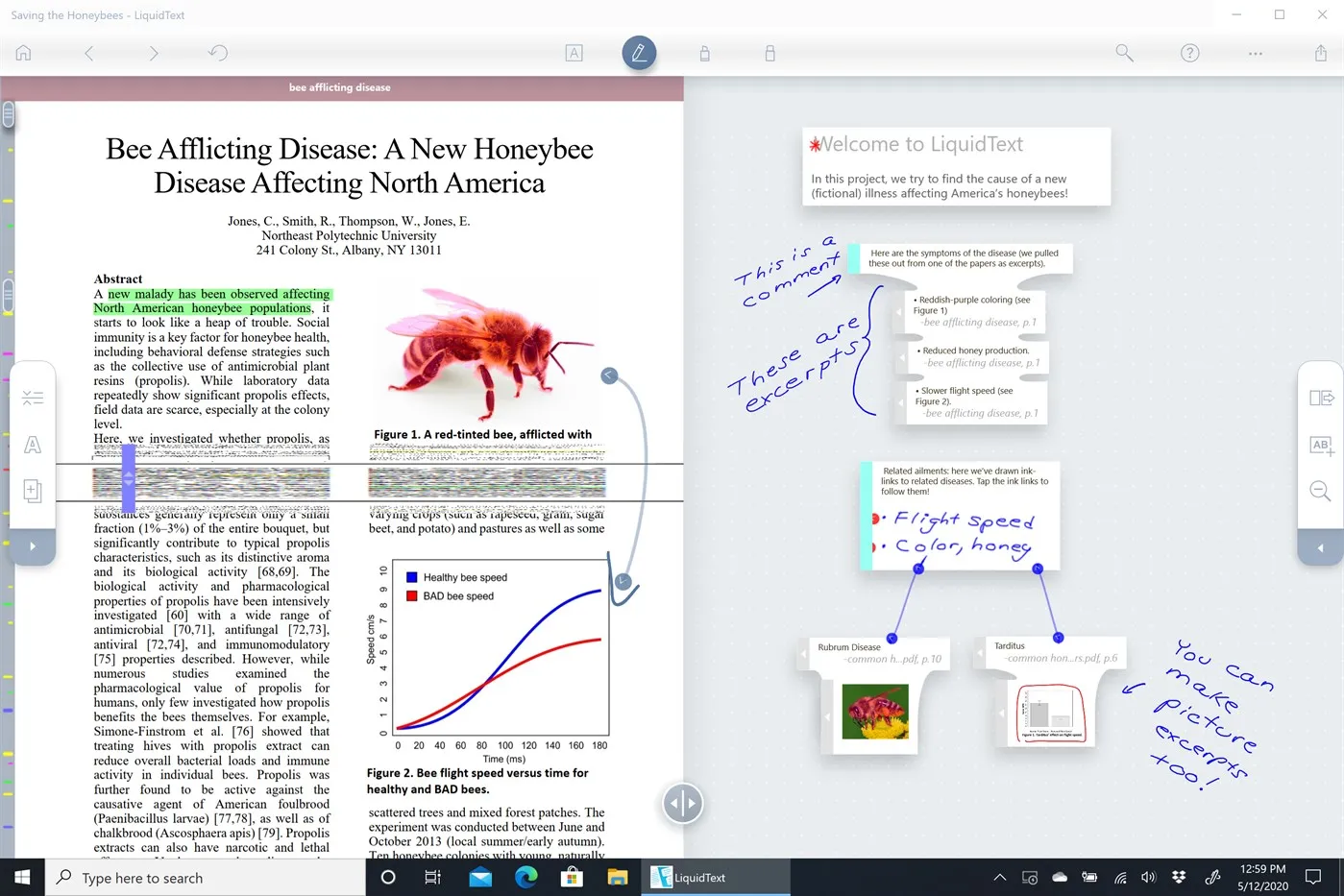The width and height of the screenshot is (1344, 896).
Task: Open the Home screen
Action: 23,53
